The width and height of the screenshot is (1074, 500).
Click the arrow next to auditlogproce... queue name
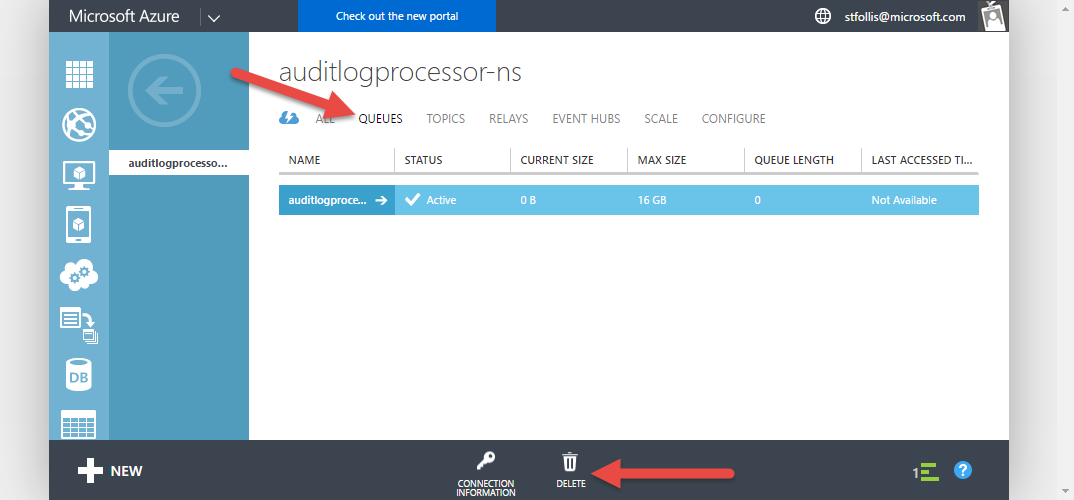click(x=382, y=201)
